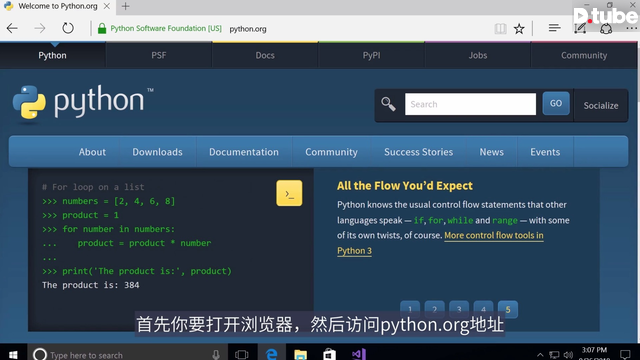Select slide 1 in the carousel
Image resolution: width=640 pixels, height=360 pixels.
[410, 309]
